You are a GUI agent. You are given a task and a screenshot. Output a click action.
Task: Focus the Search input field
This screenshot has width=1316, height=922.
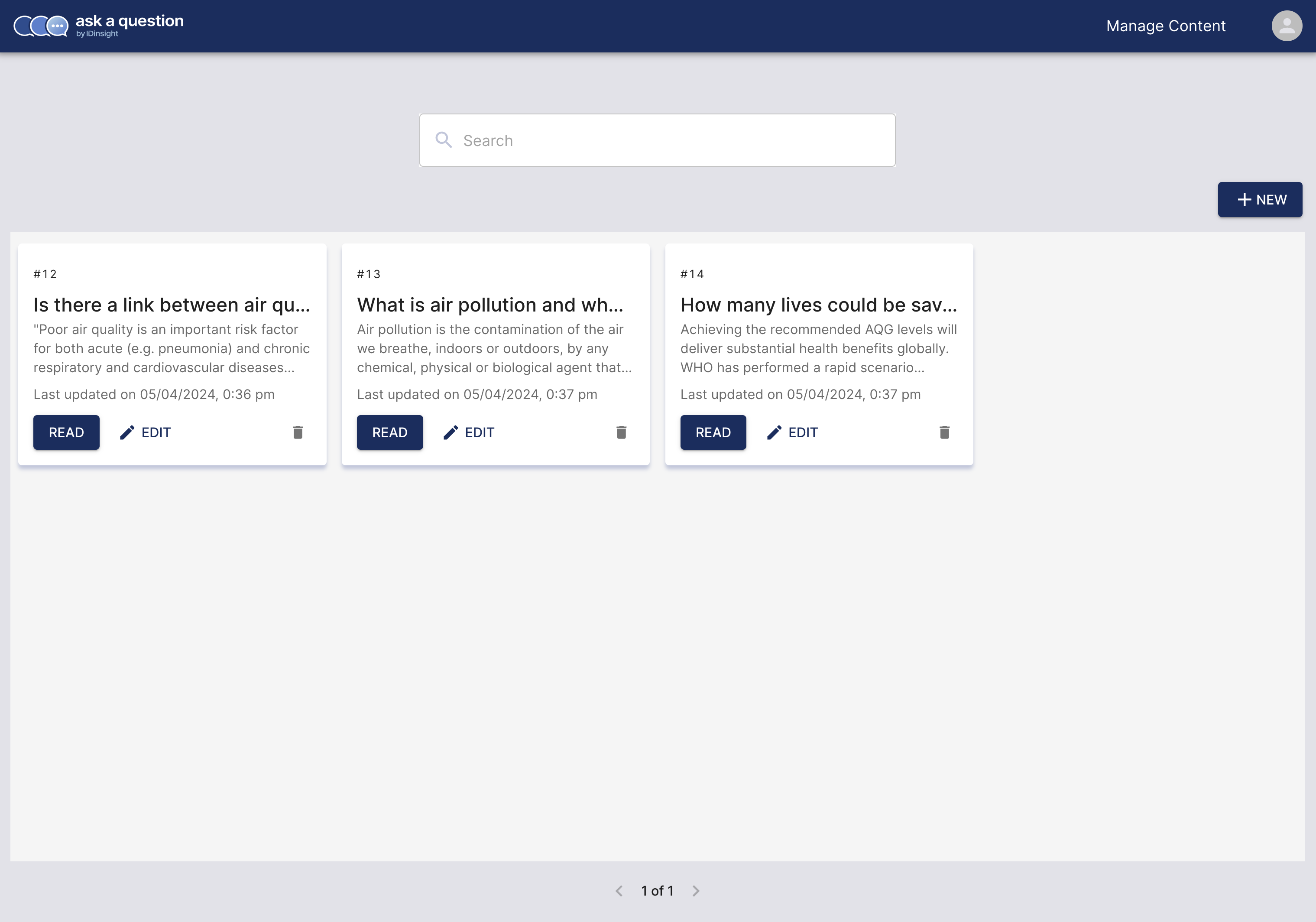click(671, 140)
